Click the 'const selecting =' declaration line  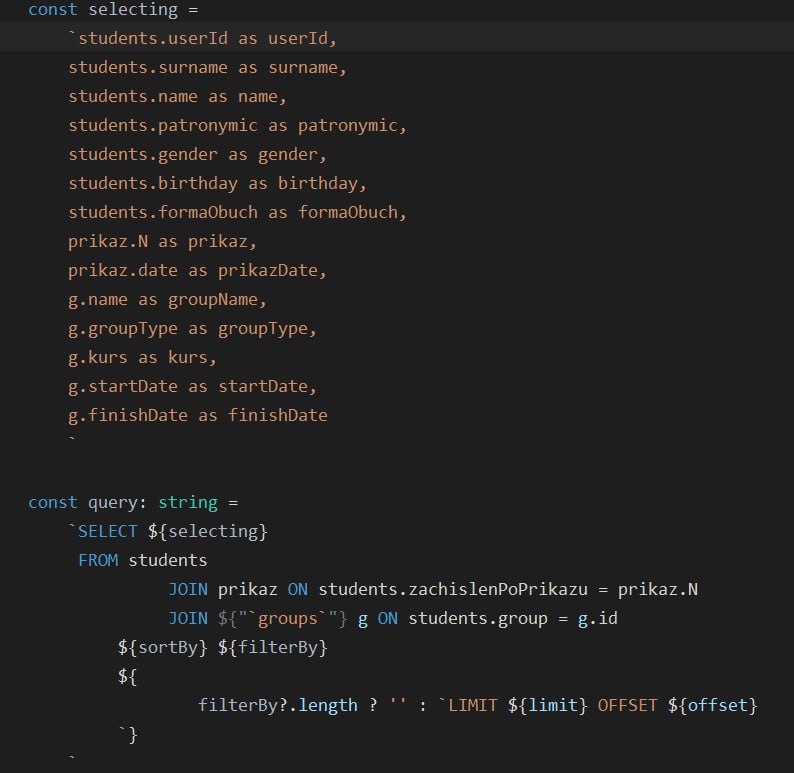pyautogui.click(x=113, y=9)
